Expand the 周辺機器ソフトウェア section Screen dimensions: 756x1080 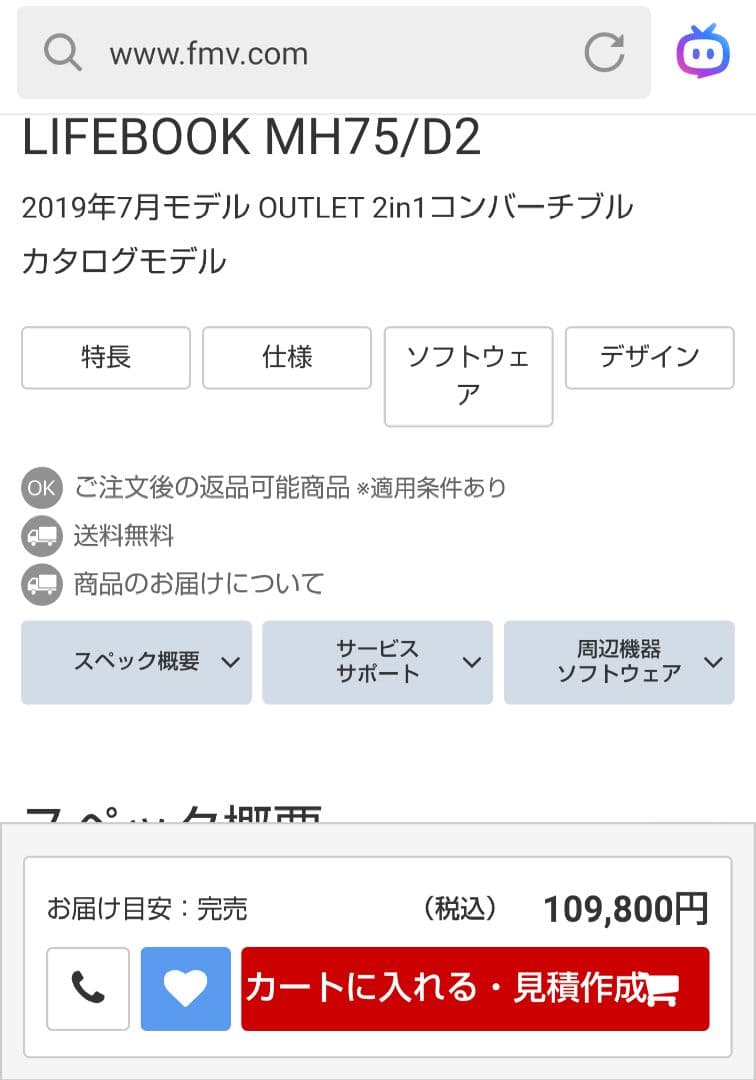[618, 662]
